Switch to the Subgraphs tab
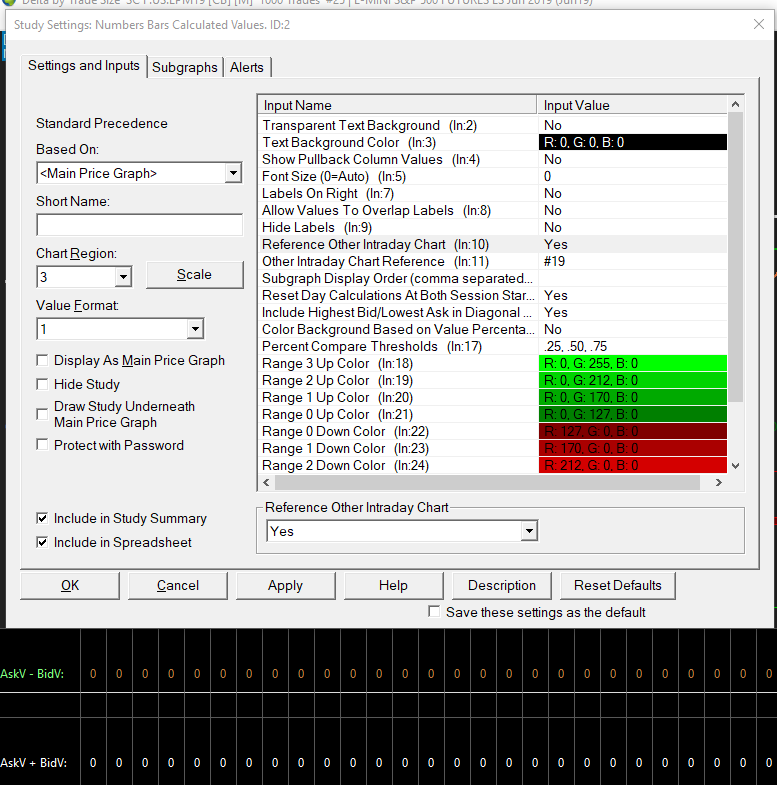 pyautogui.click(x=185, y=67)
